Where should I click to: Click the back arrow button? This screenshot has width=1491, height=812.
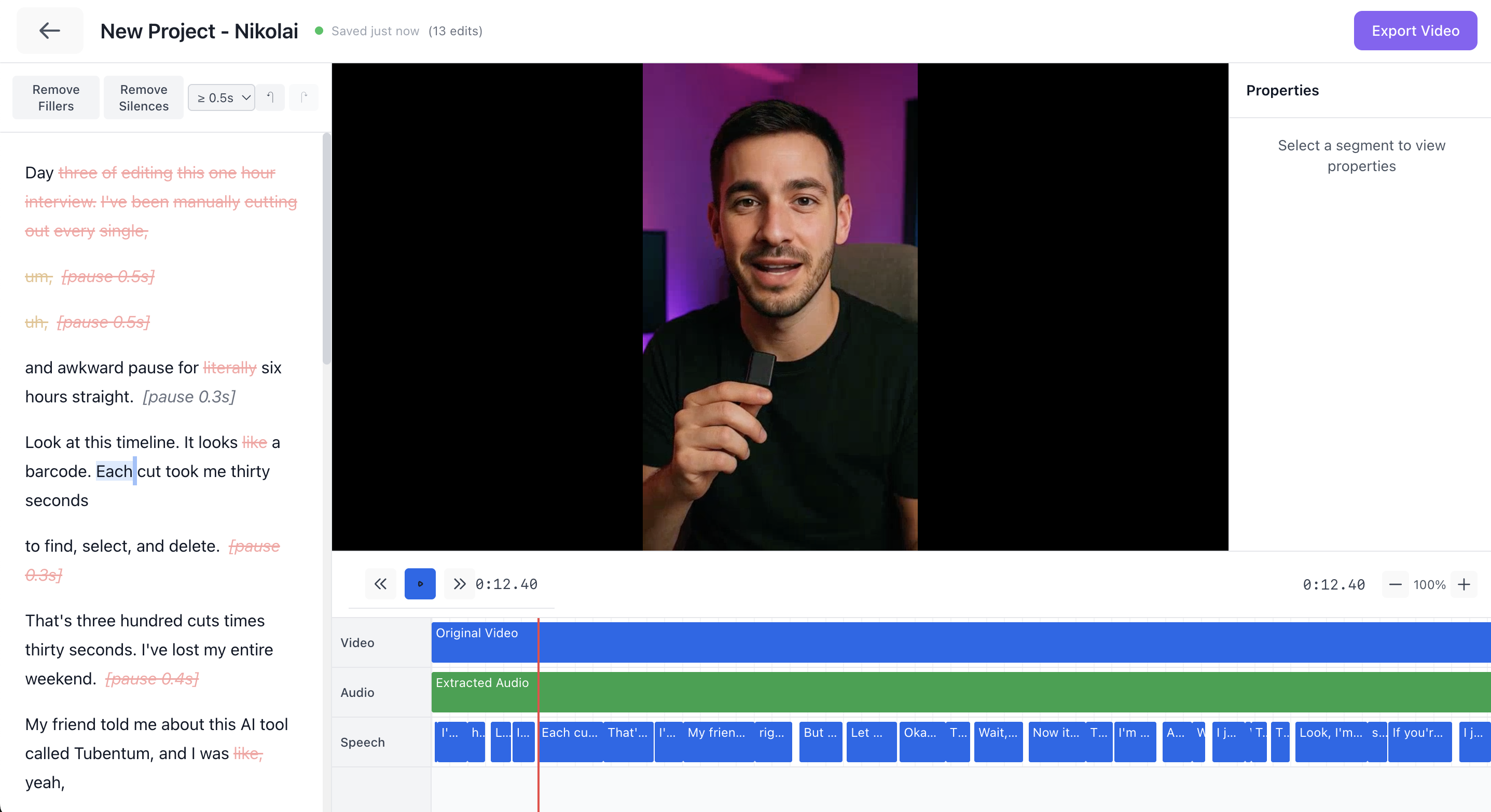coord(49,31)
